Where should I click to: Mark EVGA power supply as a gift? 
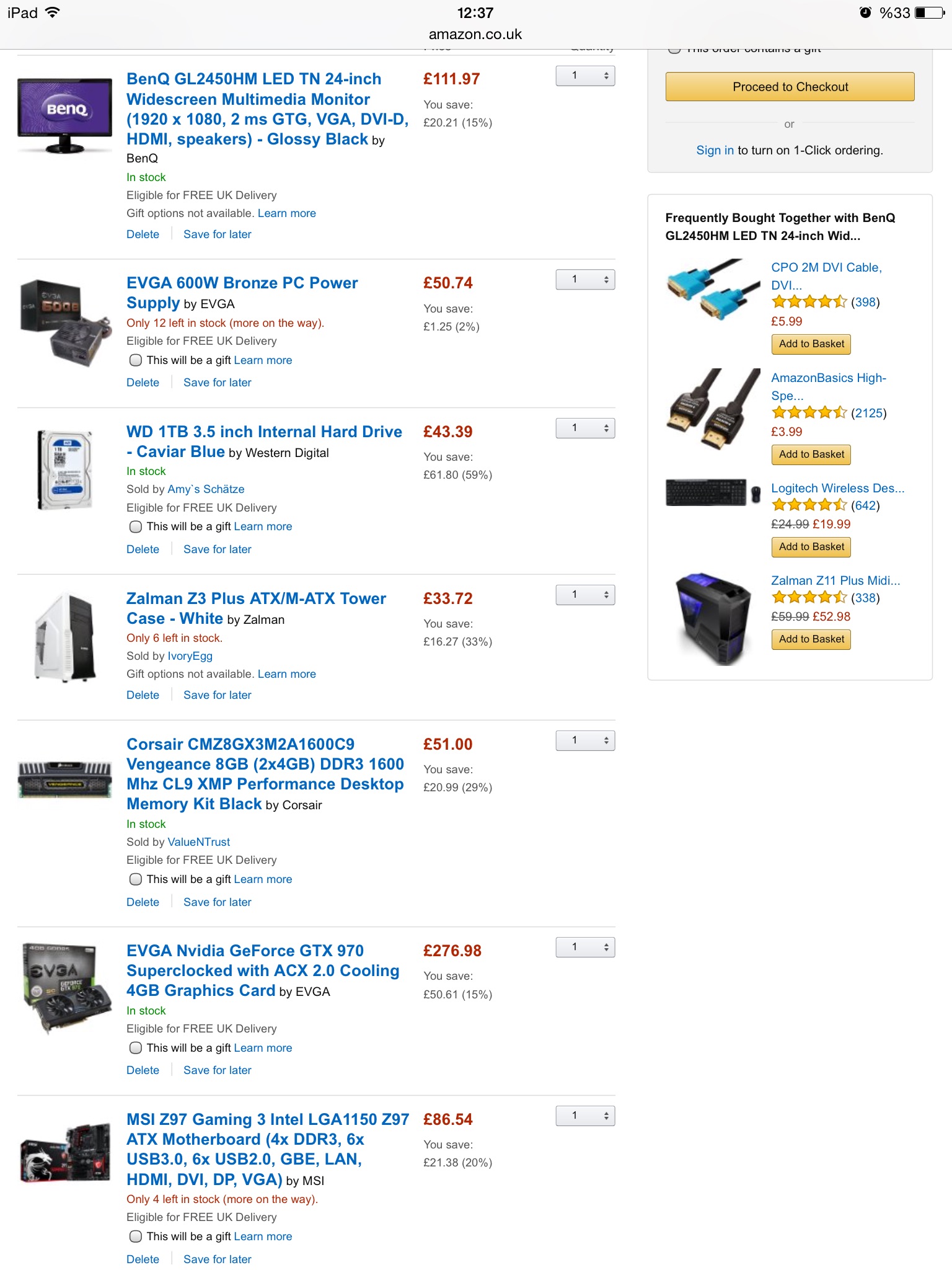pyautogui.click(x=135, y=360)
